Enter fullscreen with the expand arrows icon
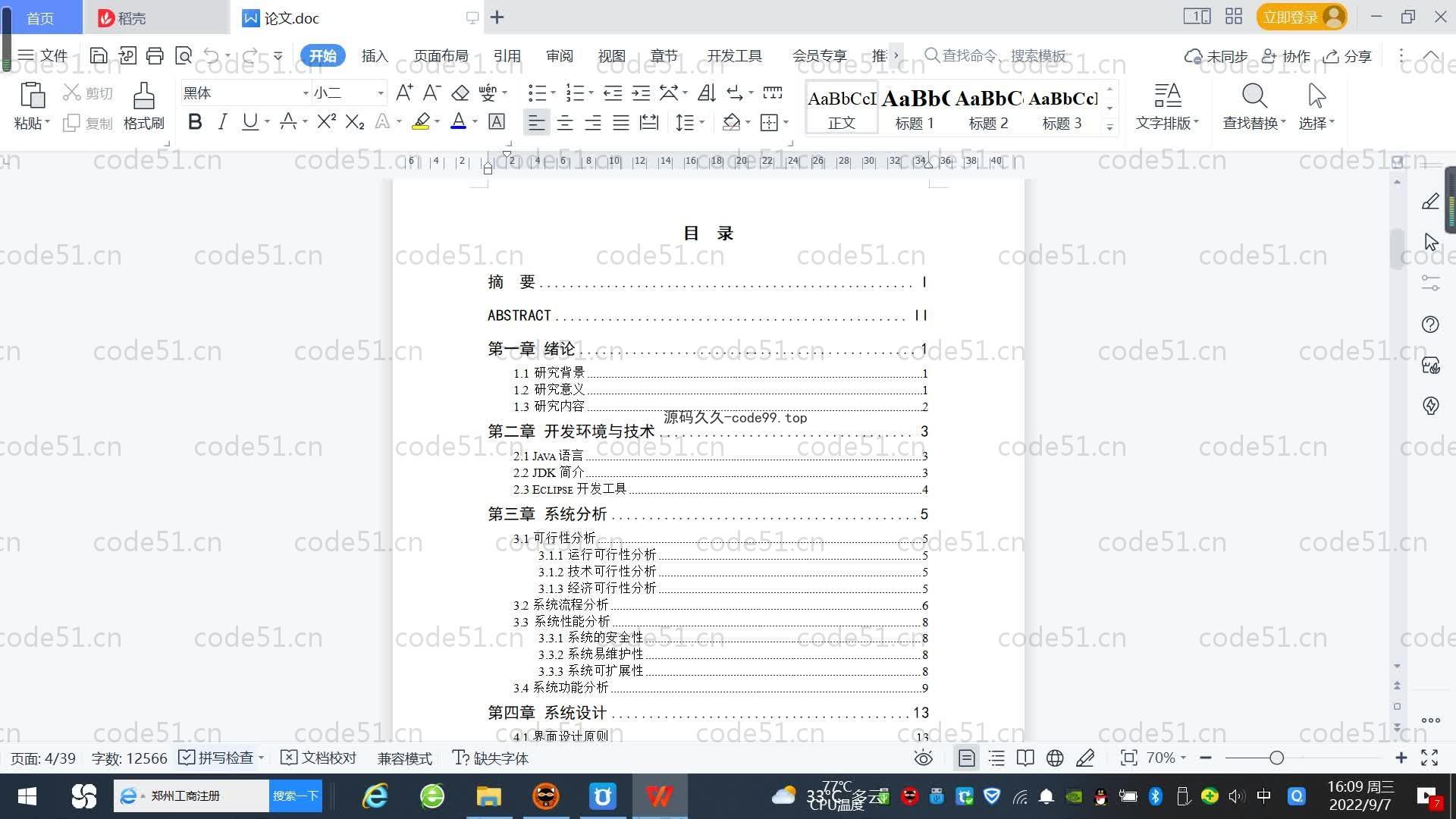The image size is (1456, 819). click(x=1429, y=758)
